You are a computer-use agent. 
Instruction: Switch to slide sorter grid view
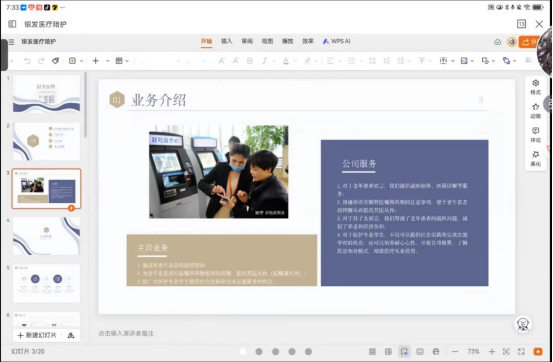tap(372, 351)
